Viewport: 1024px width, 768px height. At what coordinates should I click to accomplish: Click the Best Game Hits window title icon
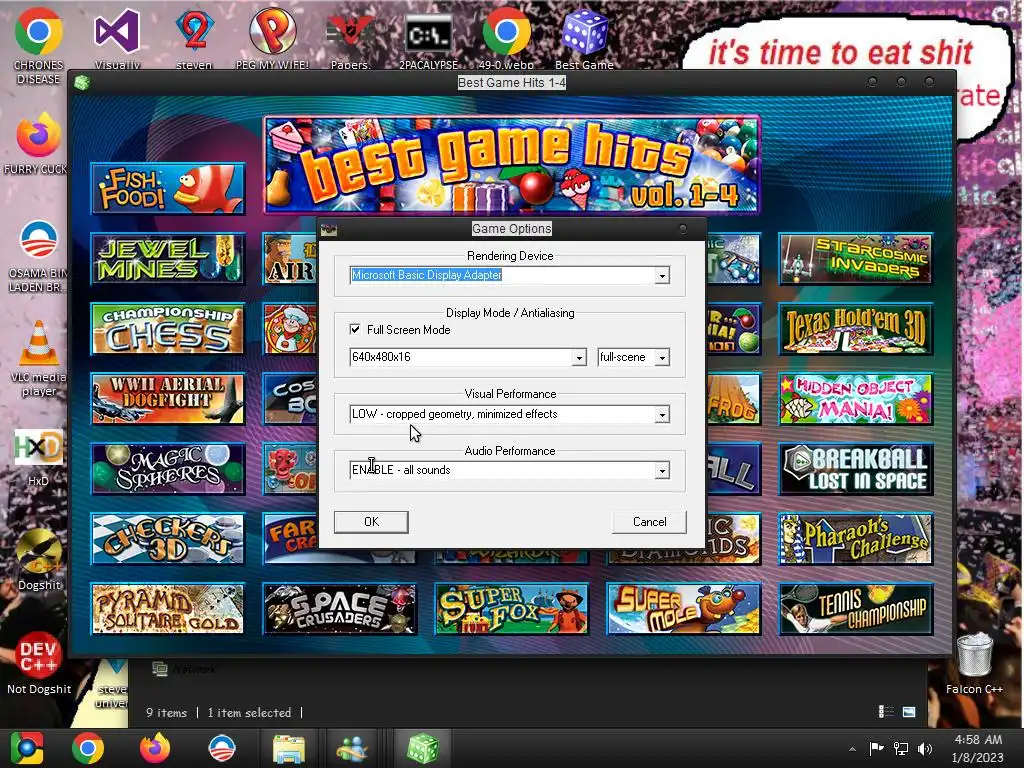click(82, 83)
